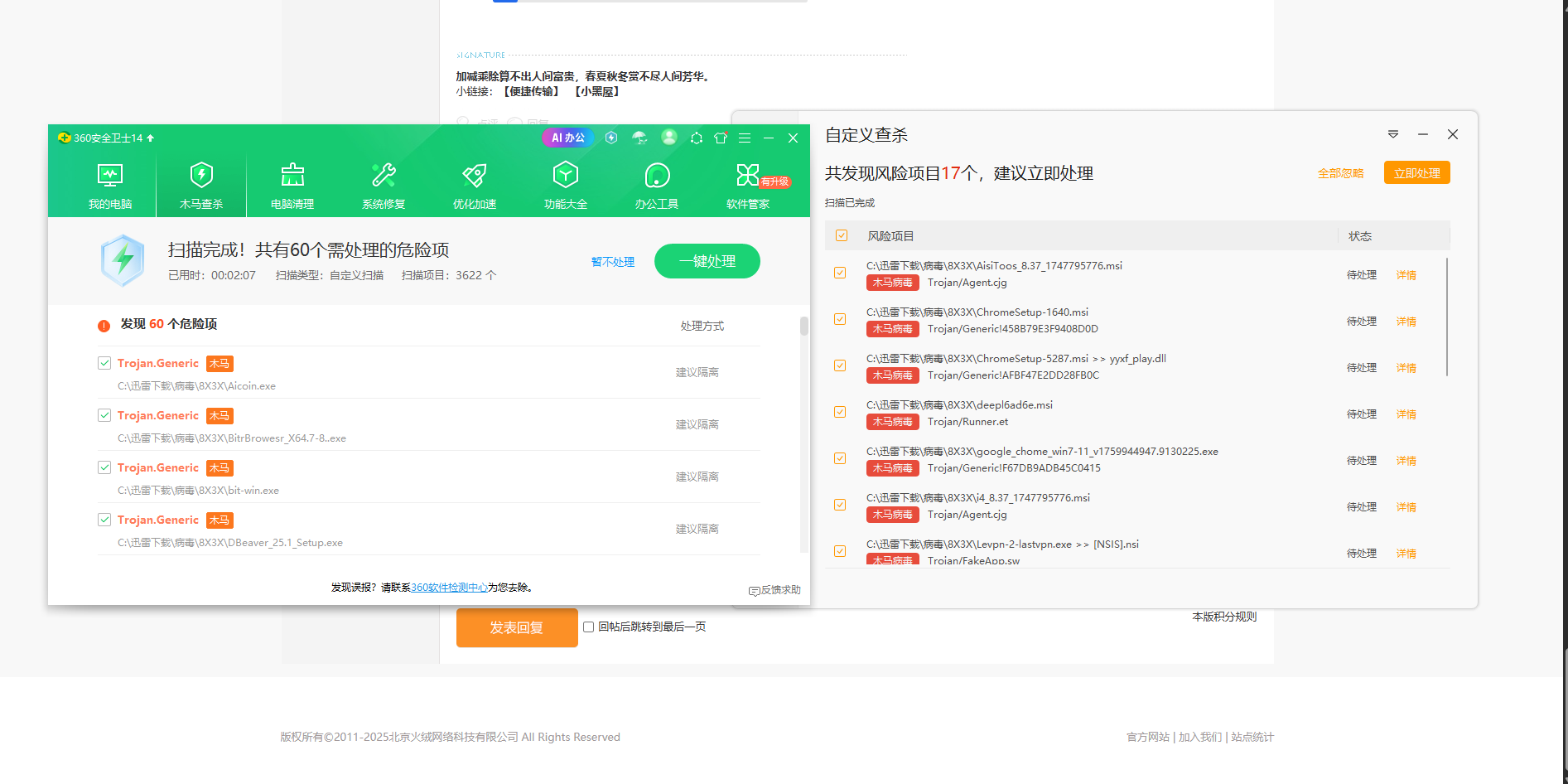The image size is (1568, 784).
Task: Uncheck google_chome_win7-11 exe risk item
Action: [840, 458]
